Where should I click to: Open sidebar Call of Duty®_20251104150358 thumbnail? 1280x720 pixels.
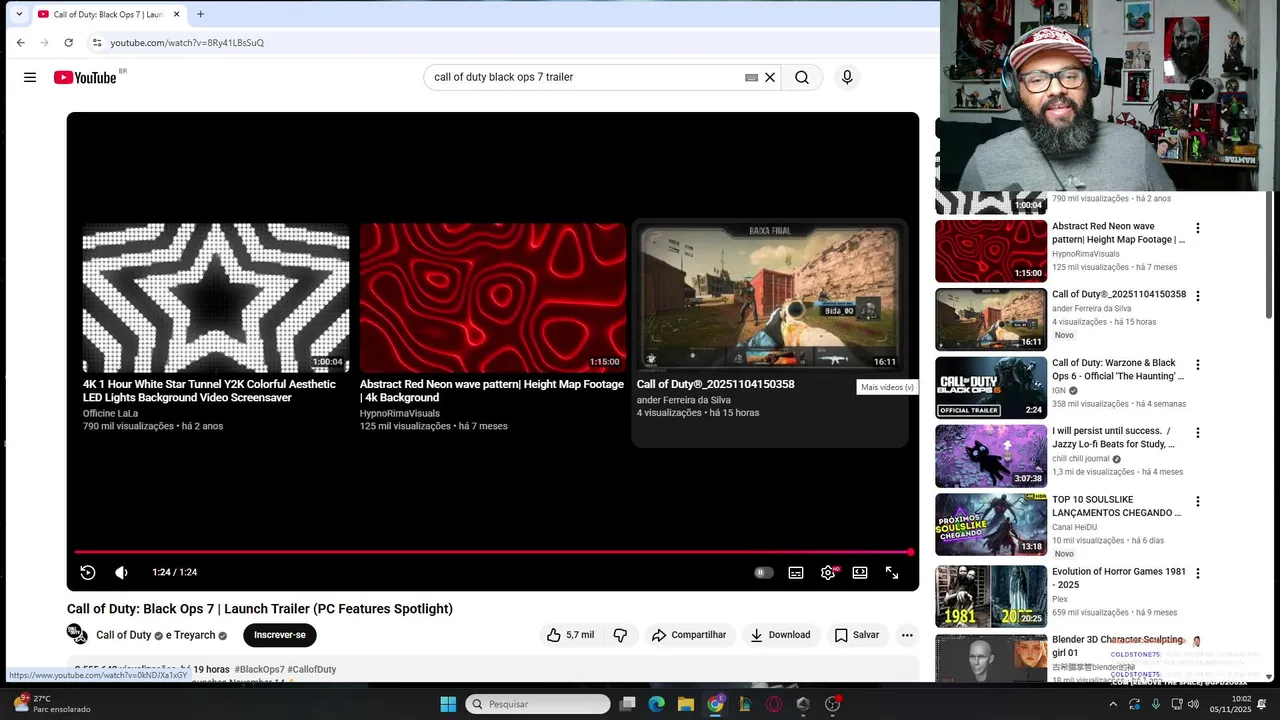(x=991, y=320)
